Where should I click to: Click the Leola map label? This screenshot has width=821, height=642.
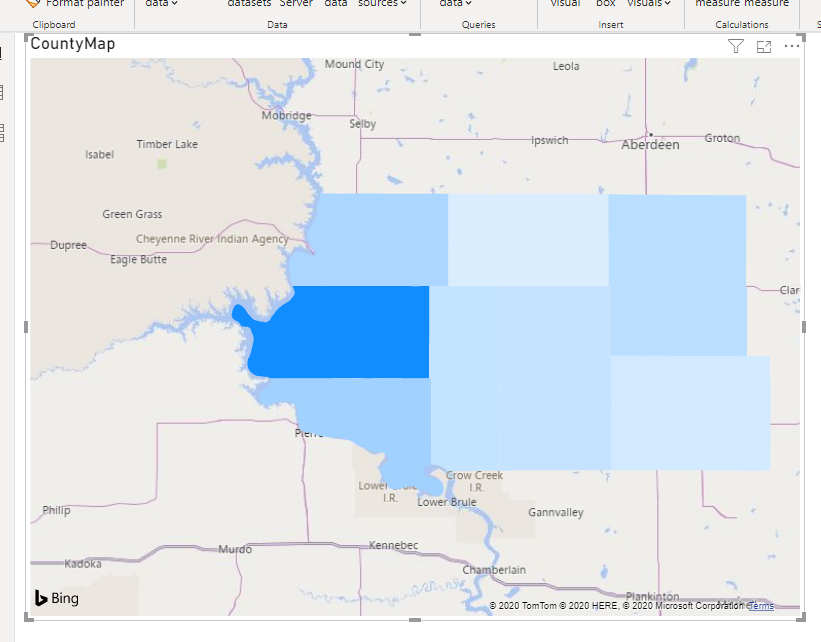click(566, 67)
